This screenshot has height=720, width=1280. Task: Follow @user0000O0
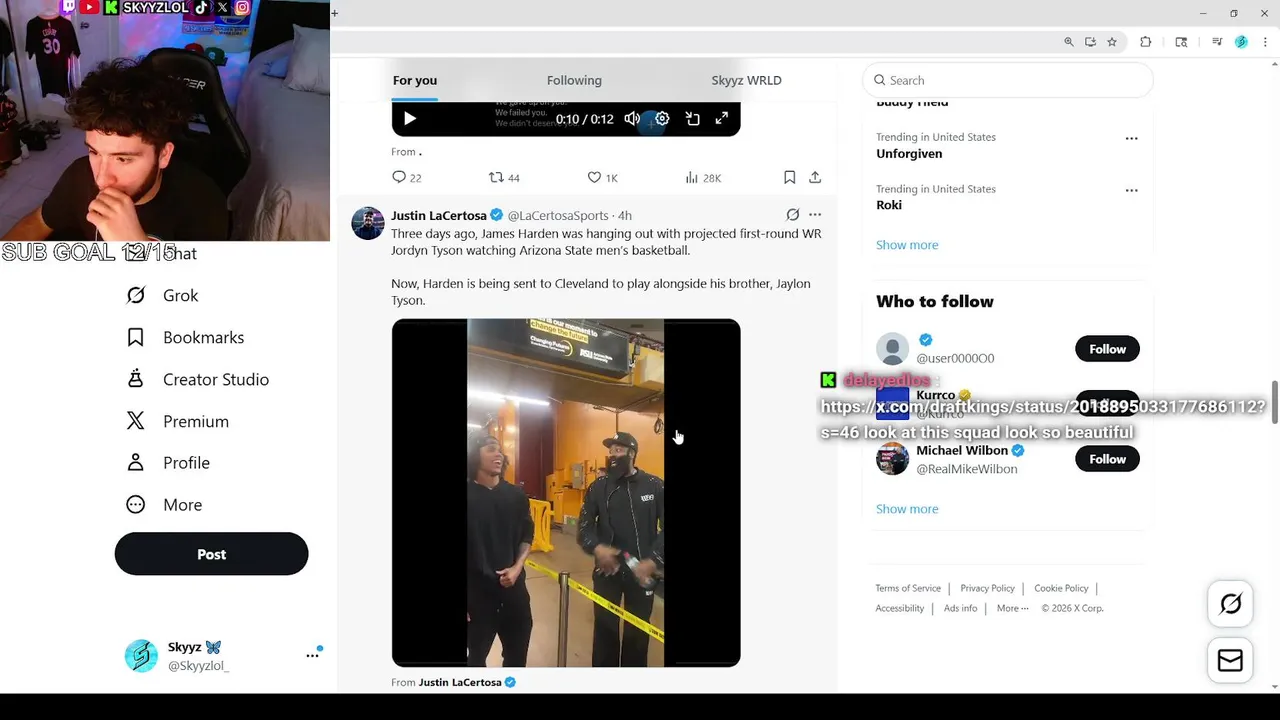pyautogui.click(x=1107, y=349)
